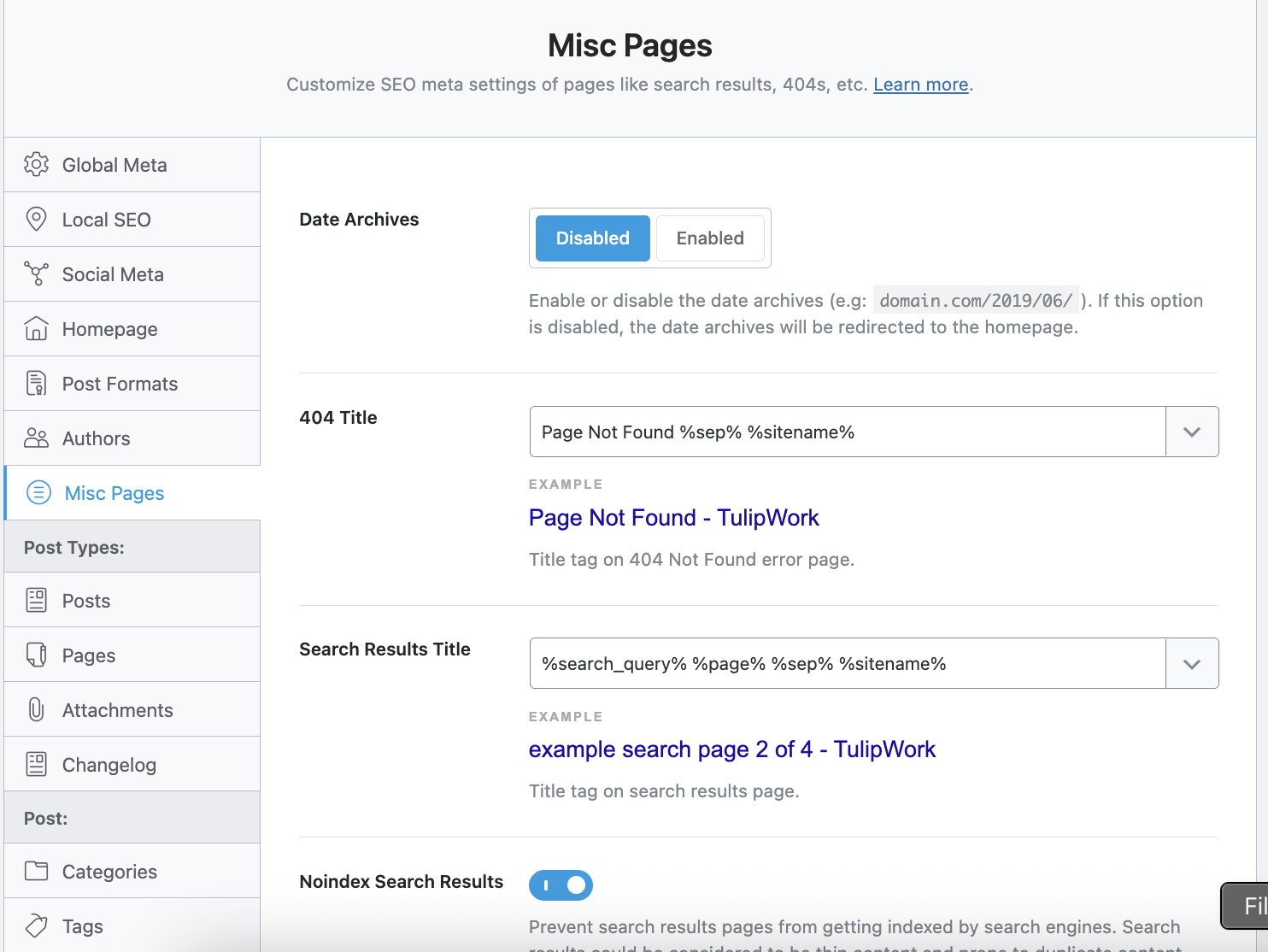This screenshot has width=1268, height=952.
Task: Click the Changelog newspaper icon
Action: (36, 764)
